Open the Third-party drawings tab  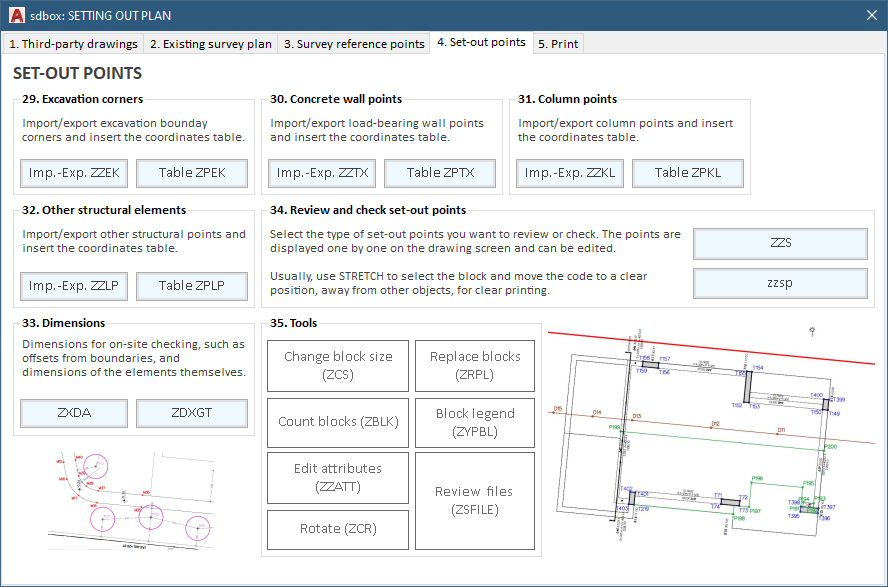(x=73, y=44)
